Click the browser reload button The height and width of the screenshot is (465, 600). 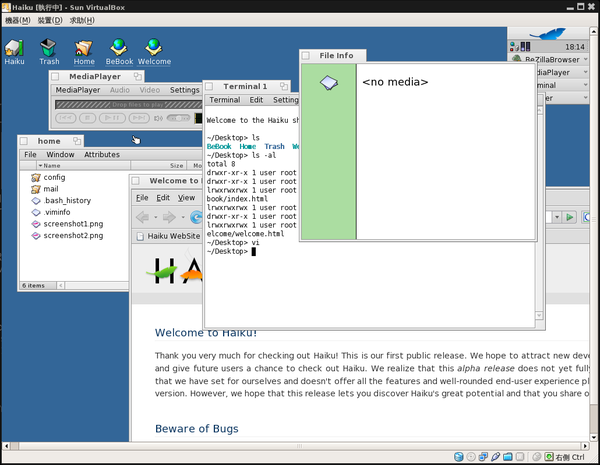196,217
